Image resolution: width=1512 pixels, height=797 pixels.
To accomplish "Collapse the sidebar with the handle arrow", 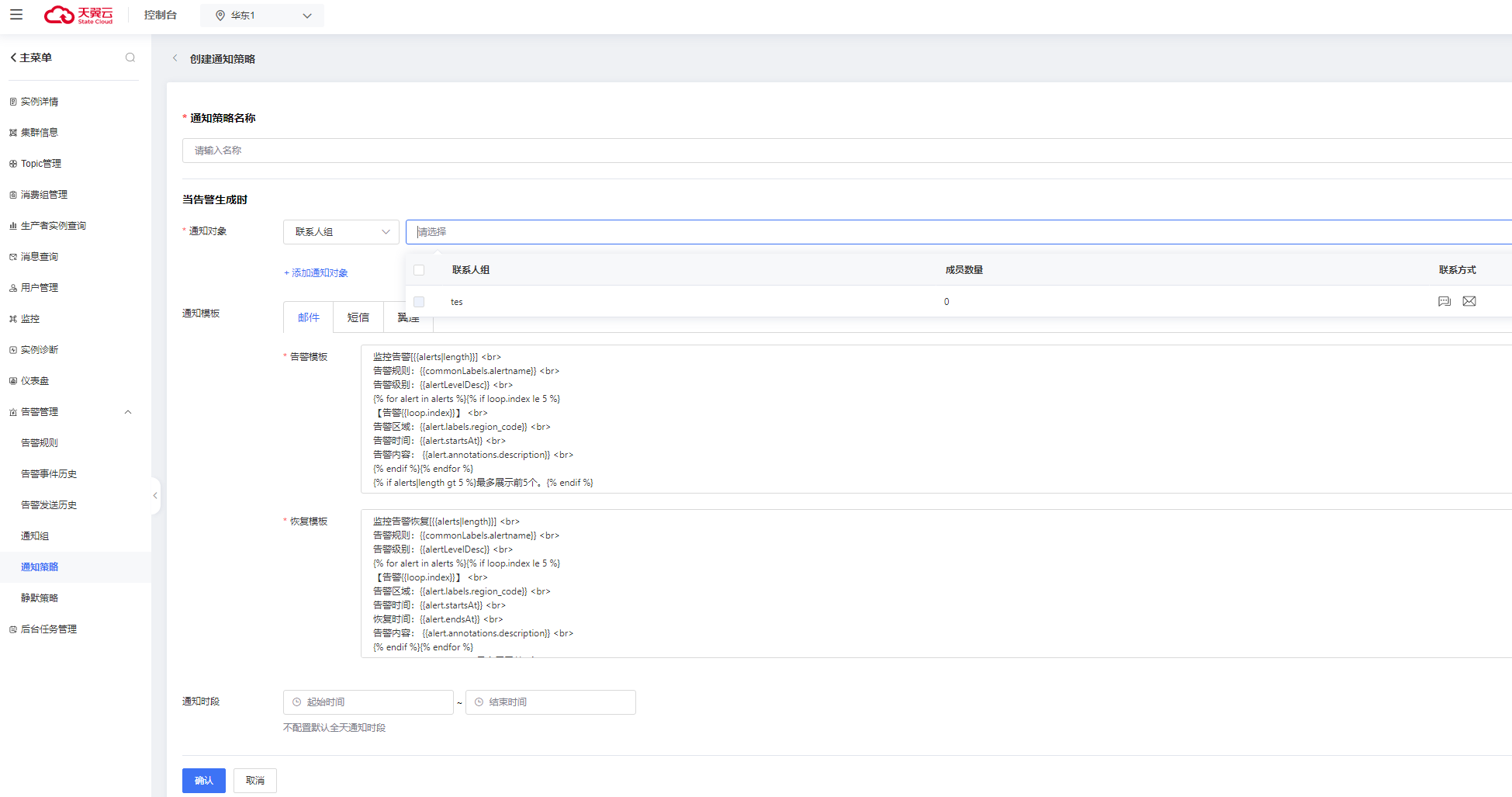I will tap(155, 495).
